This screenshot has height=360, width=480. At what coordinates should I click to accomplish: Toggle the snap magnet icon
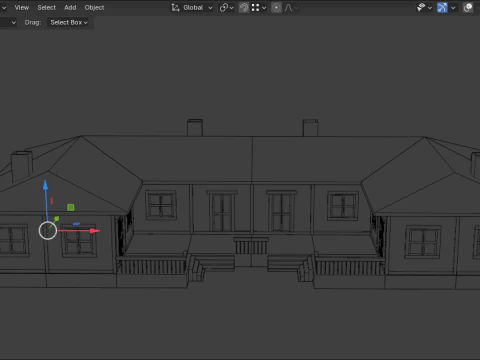coord(244,7)
